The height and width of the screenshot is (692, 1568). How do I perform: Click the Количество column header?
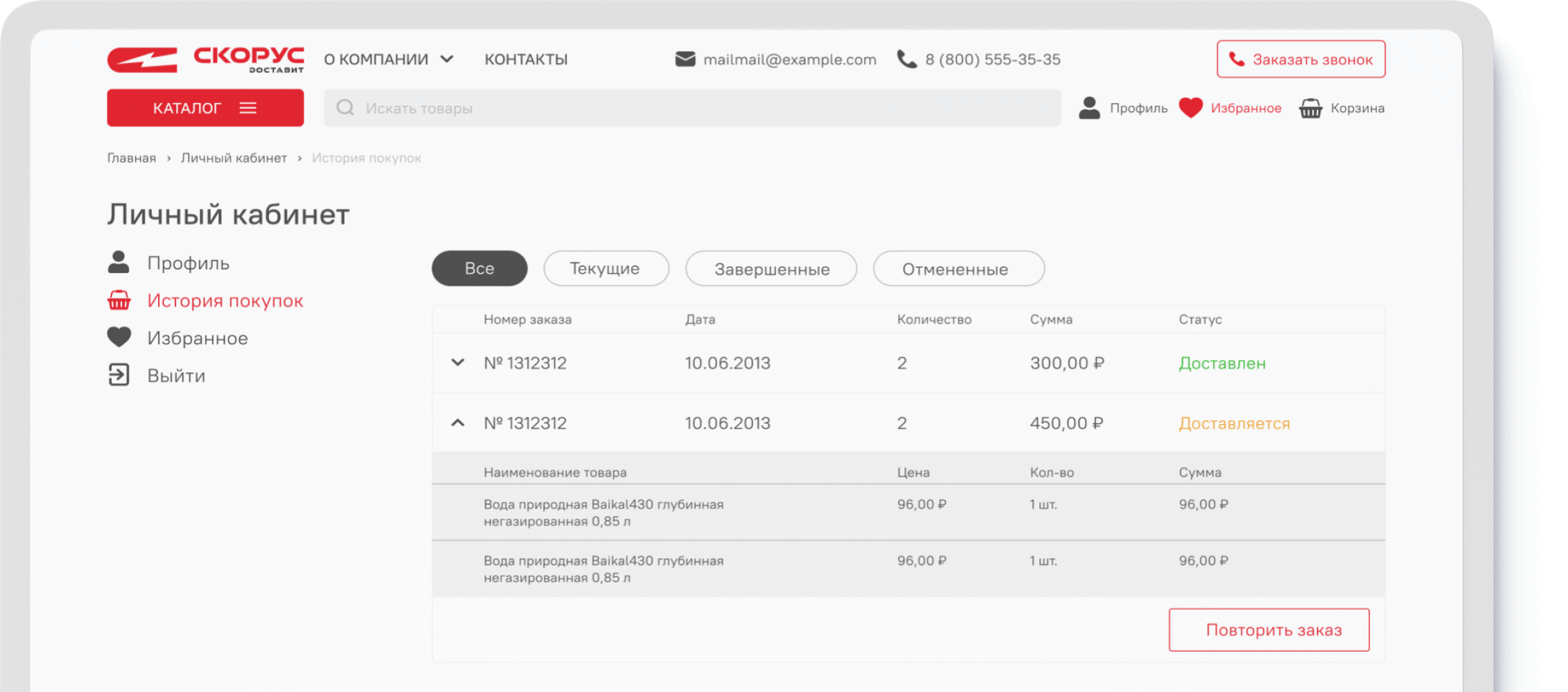934,319
